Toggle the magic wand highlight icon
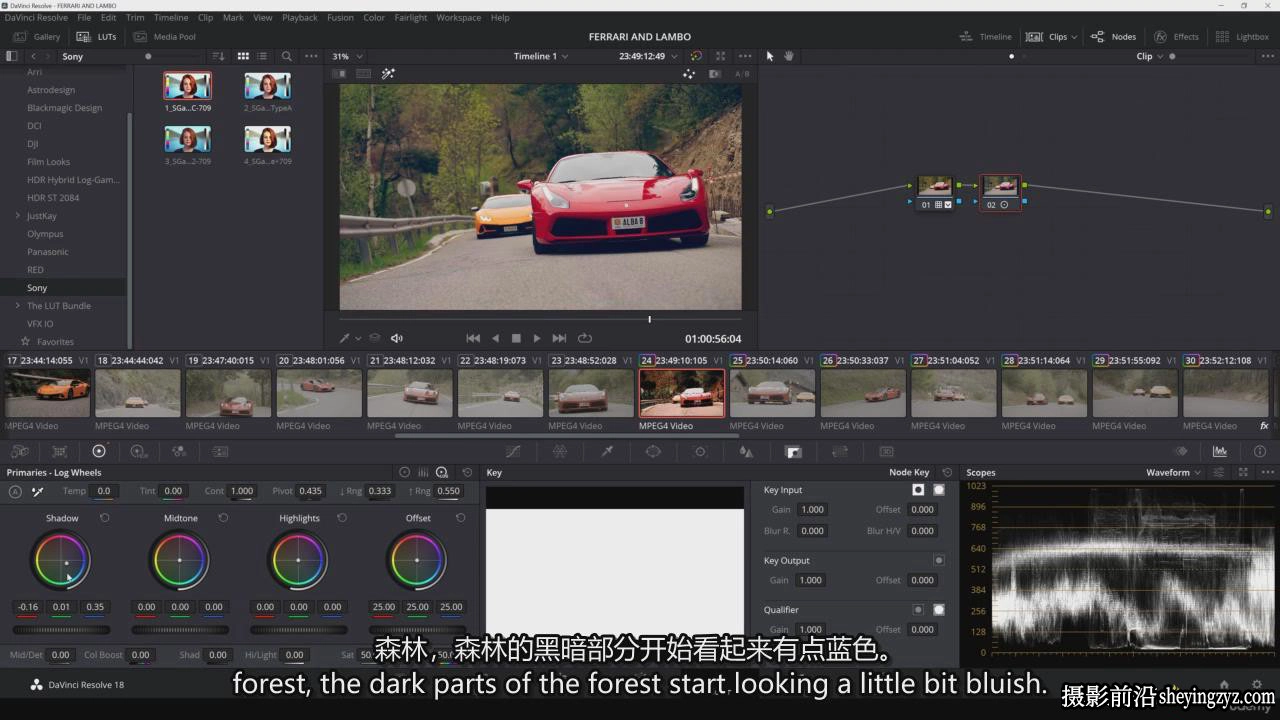The height and width of the screenshot is (720, 1280). pos(388,74)
